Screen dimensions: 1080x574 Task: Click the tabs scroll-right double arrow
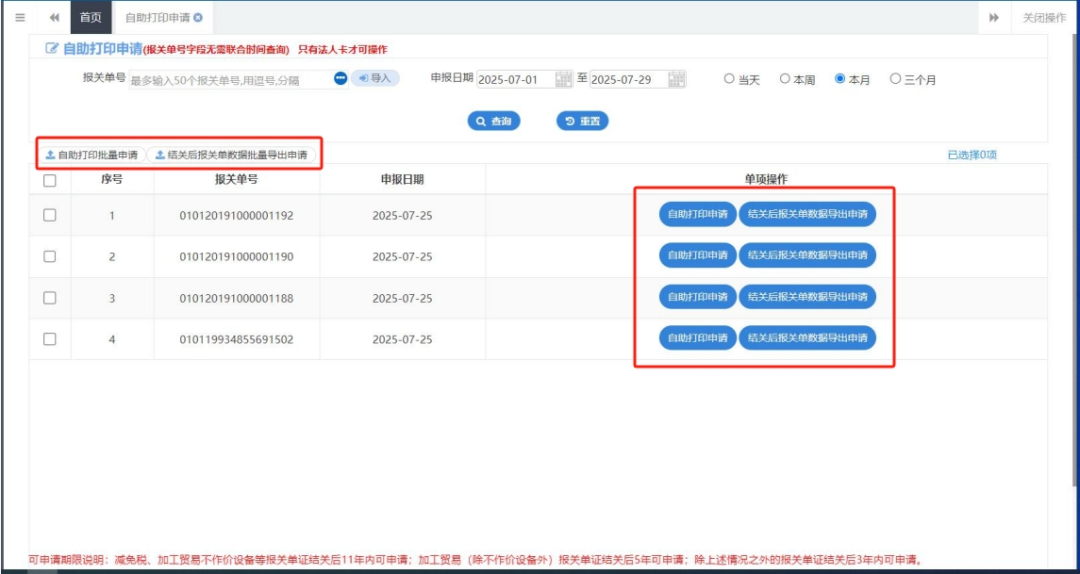[994, 17]
